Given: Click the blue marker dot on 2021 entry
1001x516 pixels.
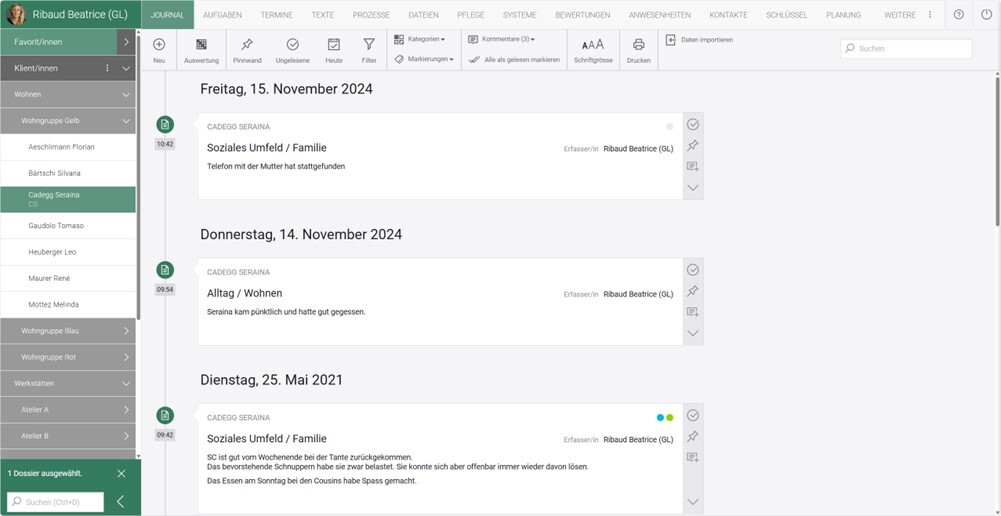Looking at the screenshot, I should pyautogui.click(x=660, y=417).
